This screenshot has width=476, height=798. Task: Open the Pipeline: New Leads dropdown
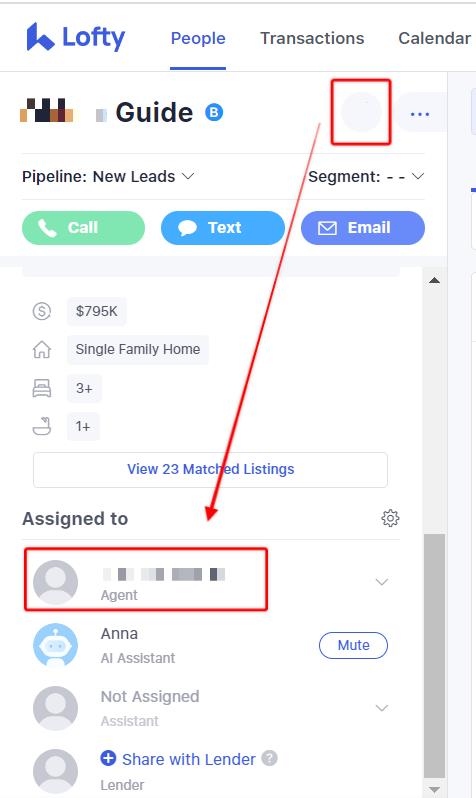pyautogui.click(x=108, y=177)
